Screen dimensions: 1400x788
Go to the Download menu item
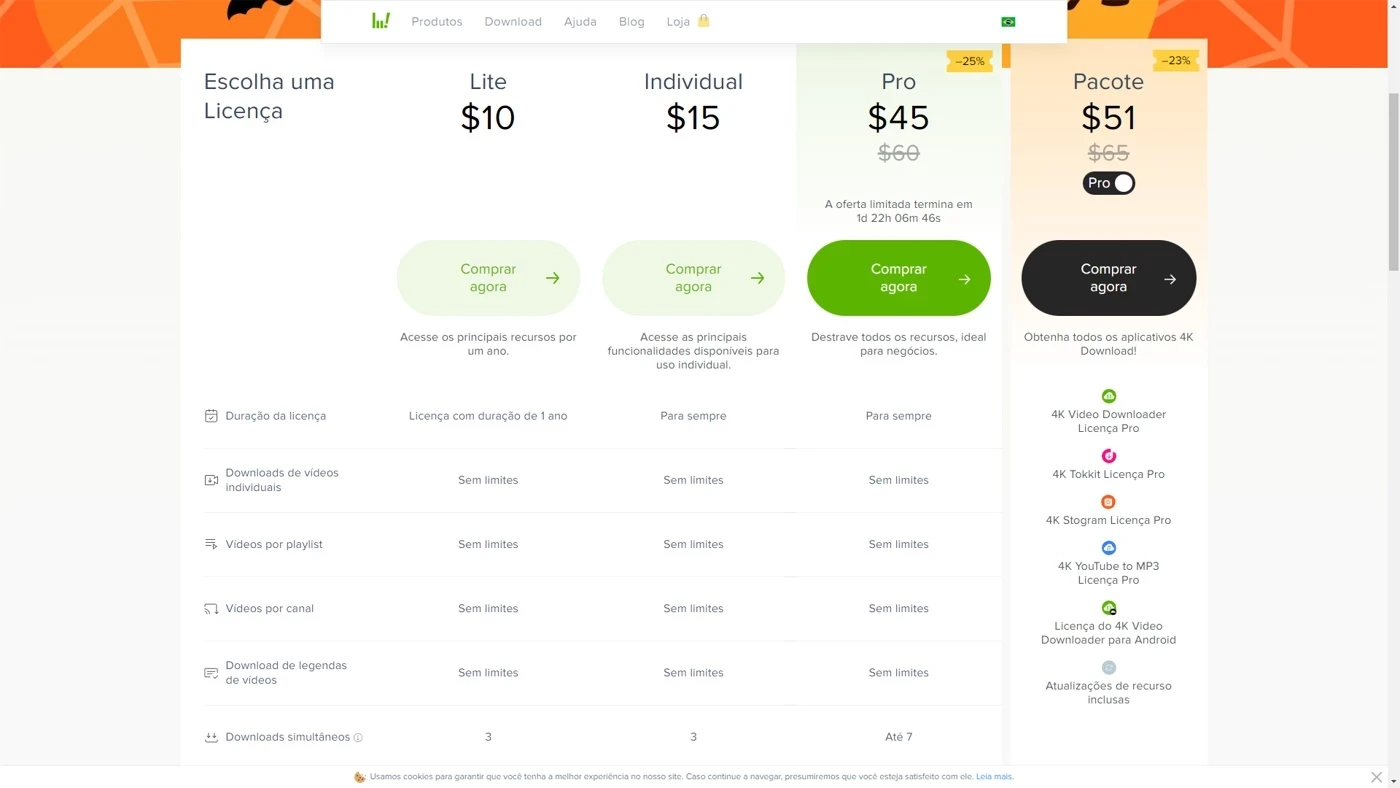513,22
